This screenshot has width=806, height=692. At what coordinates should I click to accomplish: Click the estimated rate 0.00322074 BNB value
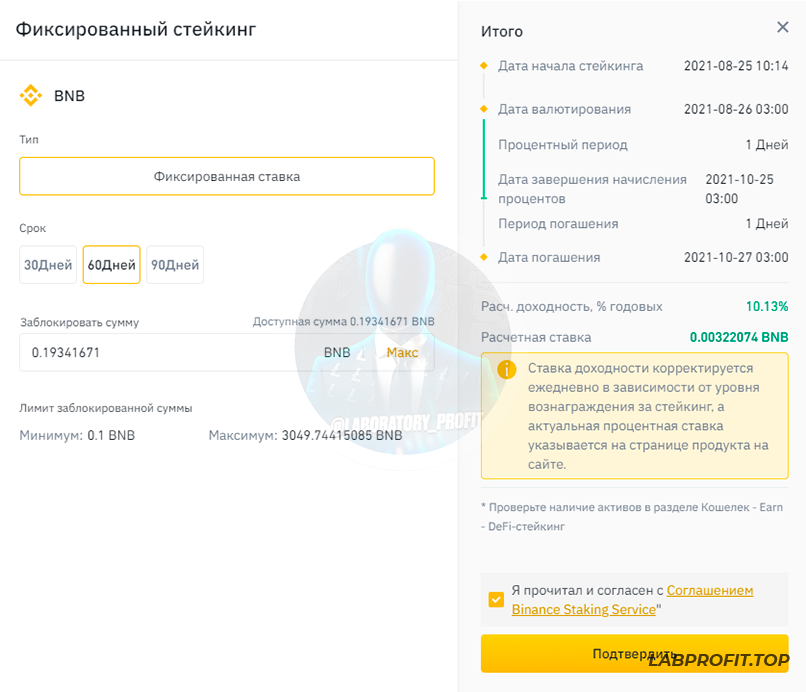point(738,338)
